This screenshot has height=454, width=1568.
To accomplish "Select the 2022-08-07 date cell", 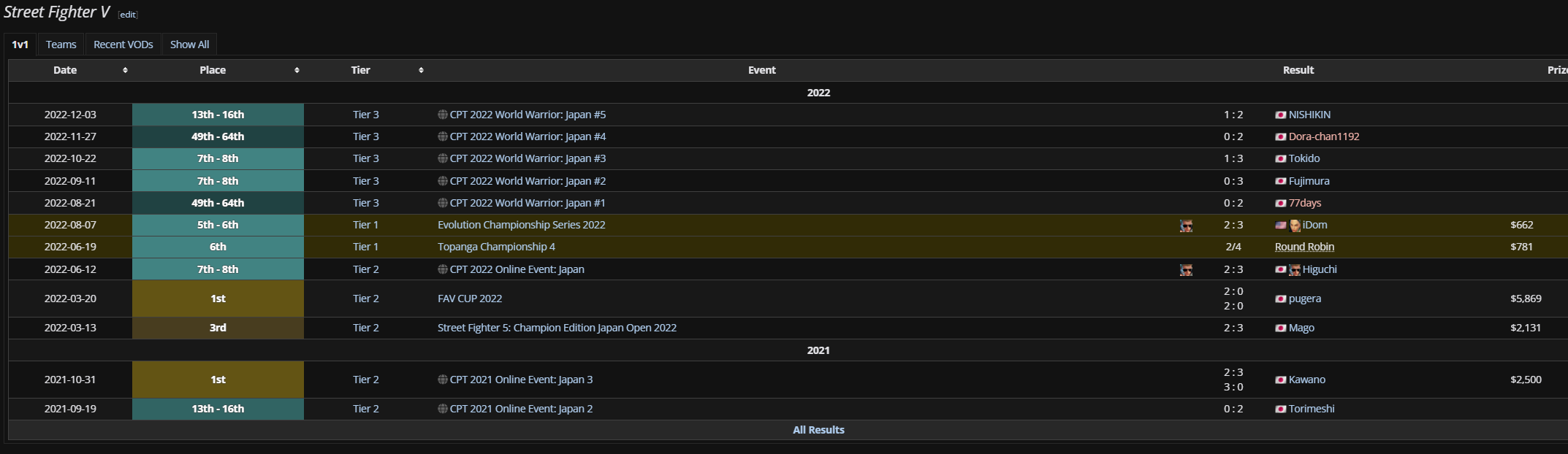I will [70, 225].
